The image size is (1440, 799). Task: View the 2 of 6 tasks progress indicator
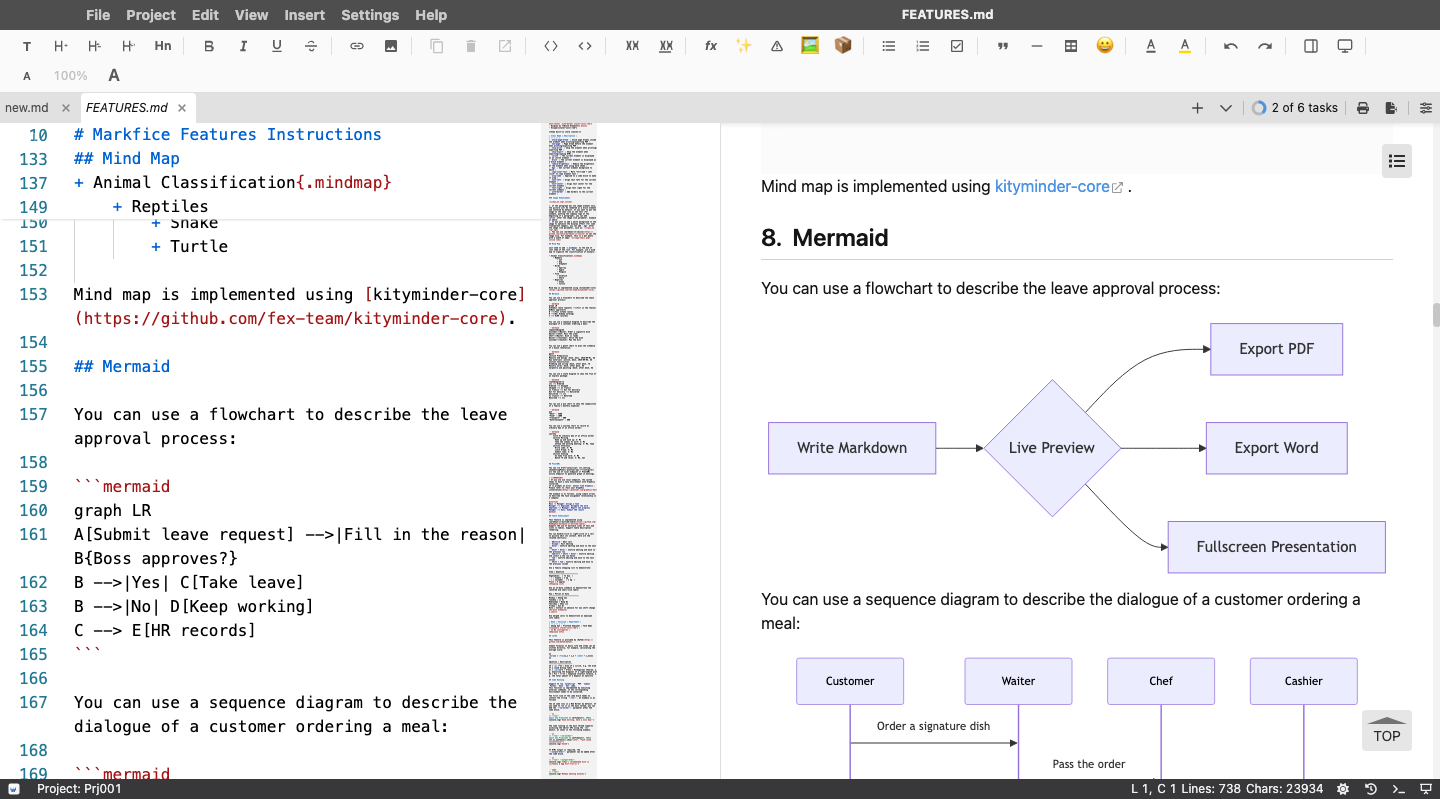coord(1295,108)
